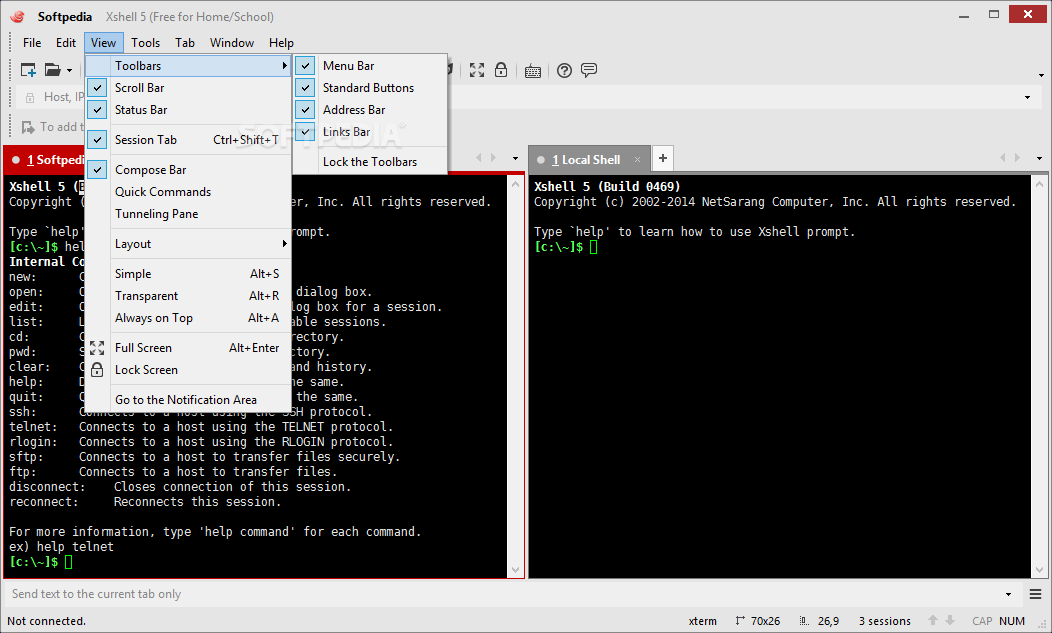Open the Tab menu
Image resolution: width=1052 pixels, height=633 pixels.
tap(185, 43)
